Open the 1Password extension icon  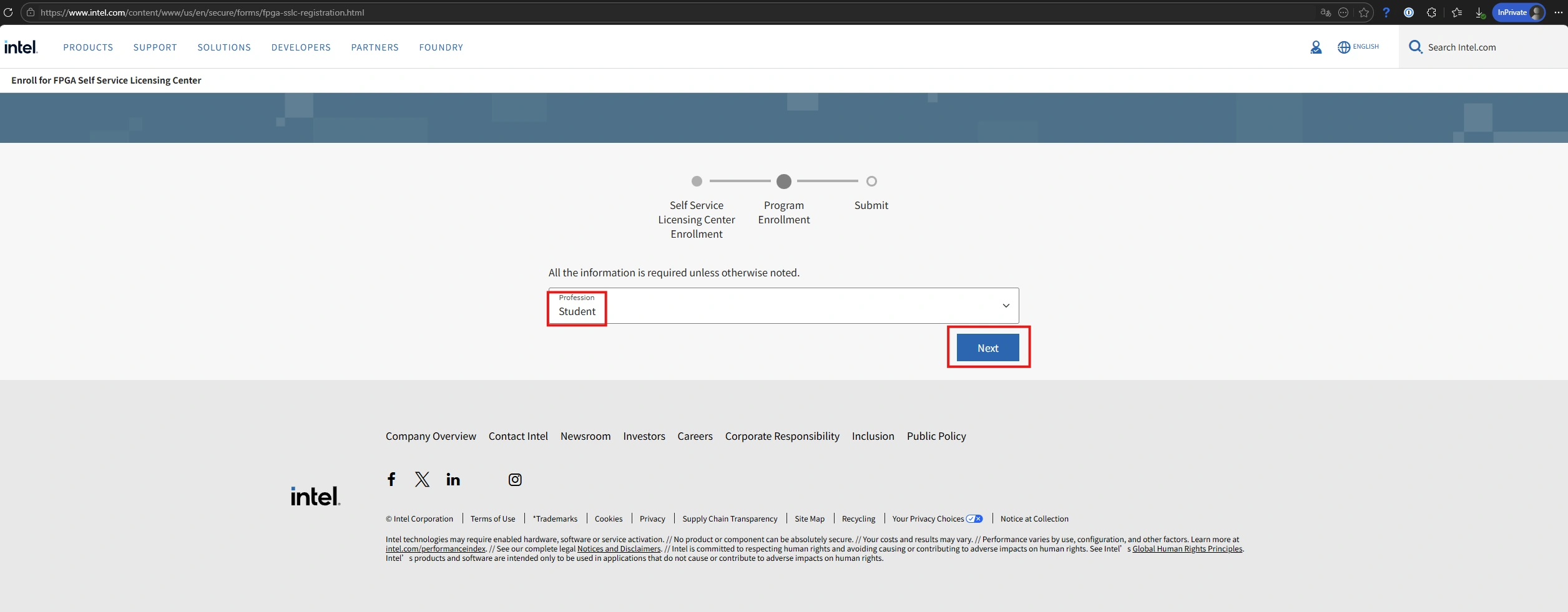1409,12
